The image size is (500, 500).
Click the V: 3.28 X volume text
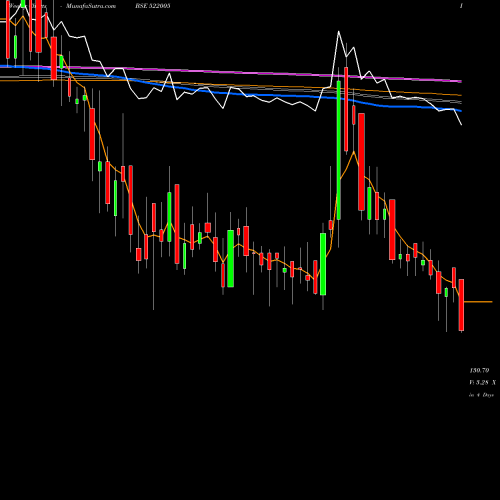pos(483,383)
